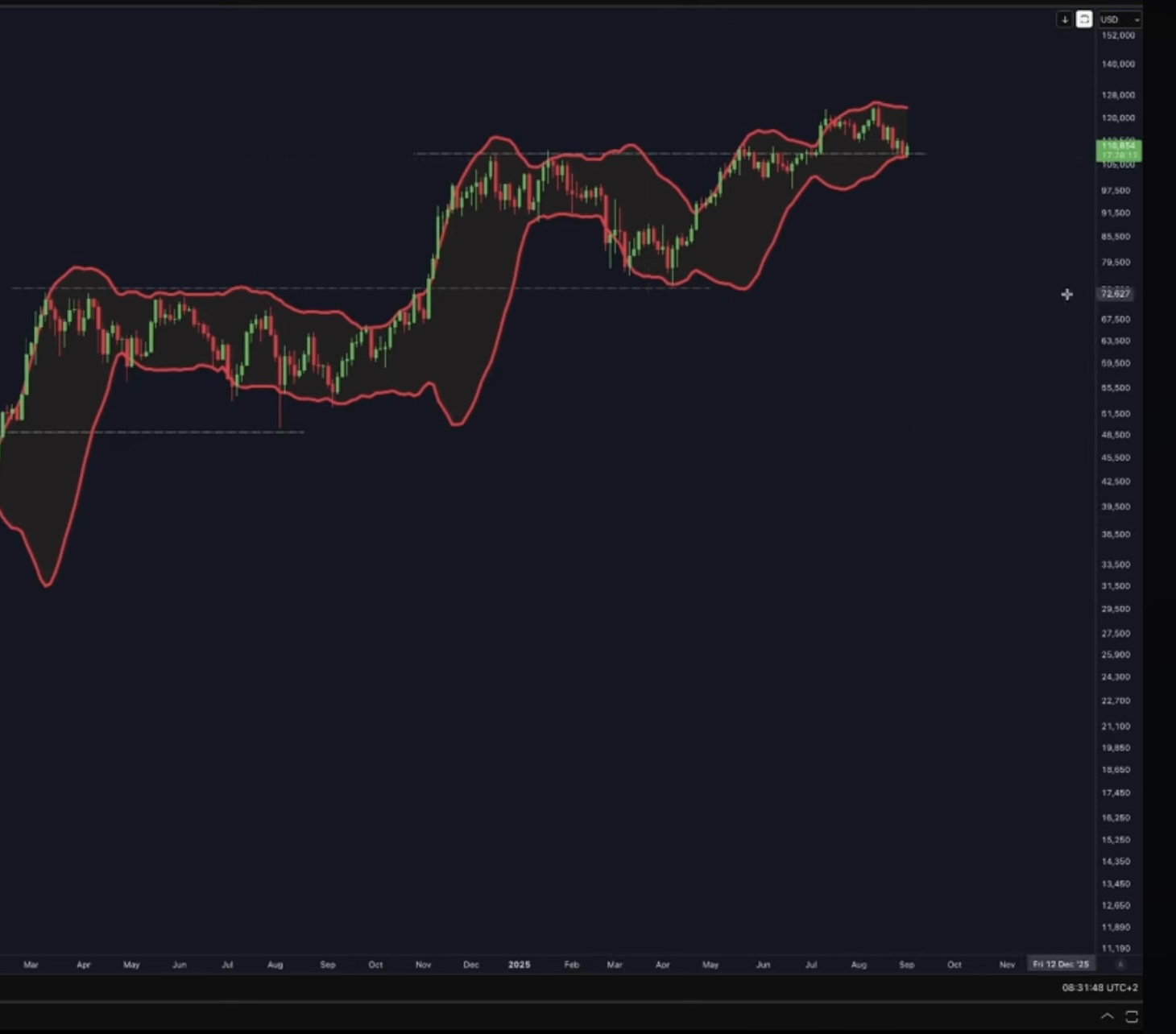This screenshot has width=1176, height=1034.
Task: Expand the bottom panel chevron icon
Action: 1108,1015
